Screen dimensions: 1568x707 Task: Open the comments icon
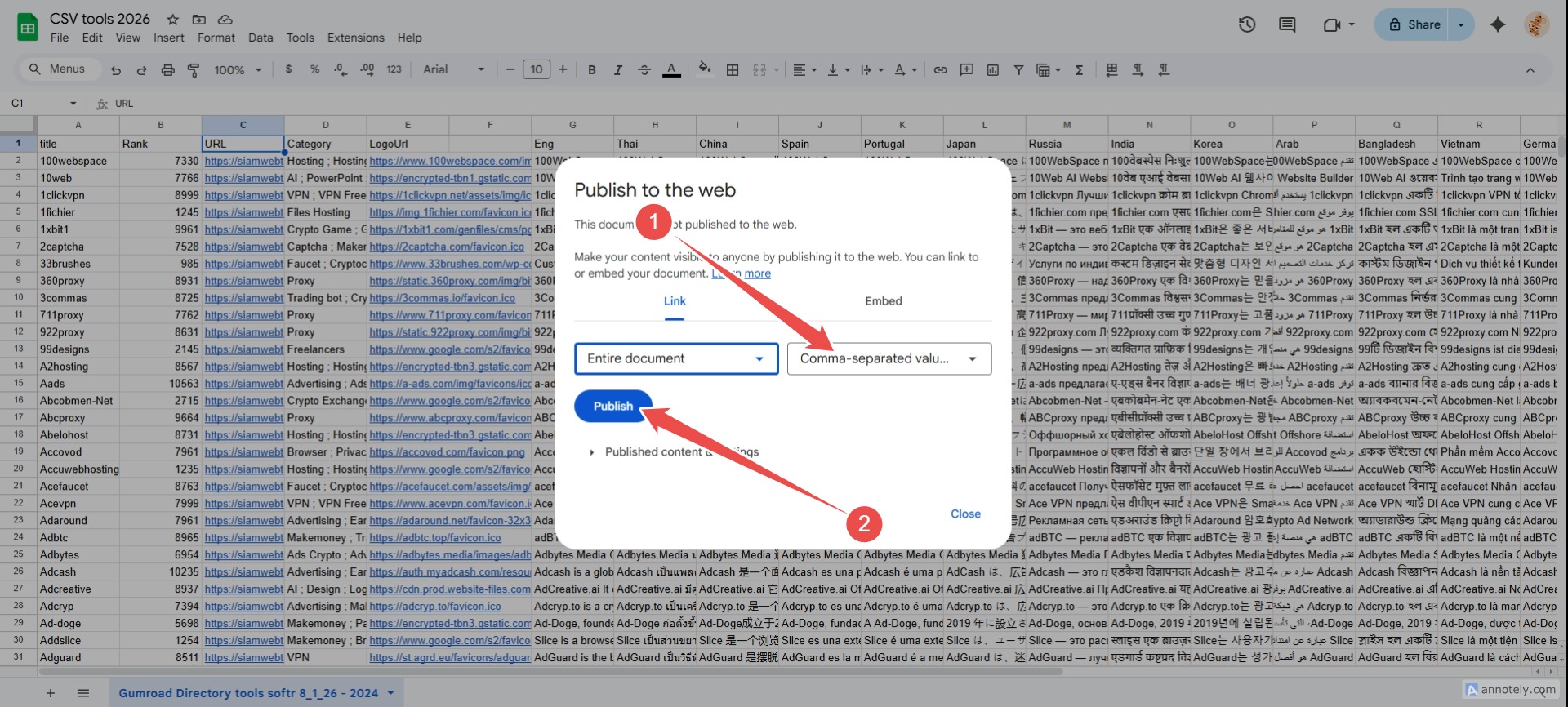[x=1287, y=24]
